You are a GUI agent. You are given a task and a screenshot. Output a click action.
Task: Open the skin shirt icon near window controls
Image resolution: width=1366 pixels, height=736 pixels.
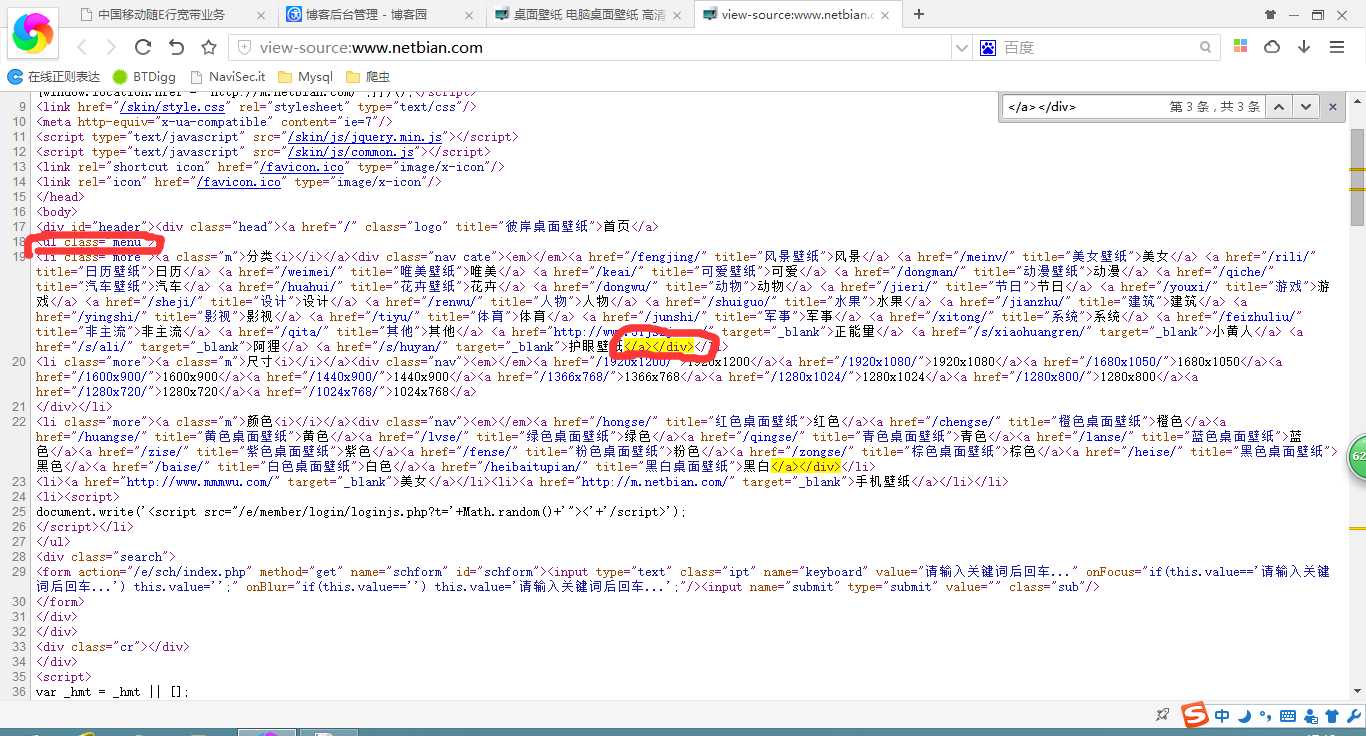click(x=1270, y=15)
